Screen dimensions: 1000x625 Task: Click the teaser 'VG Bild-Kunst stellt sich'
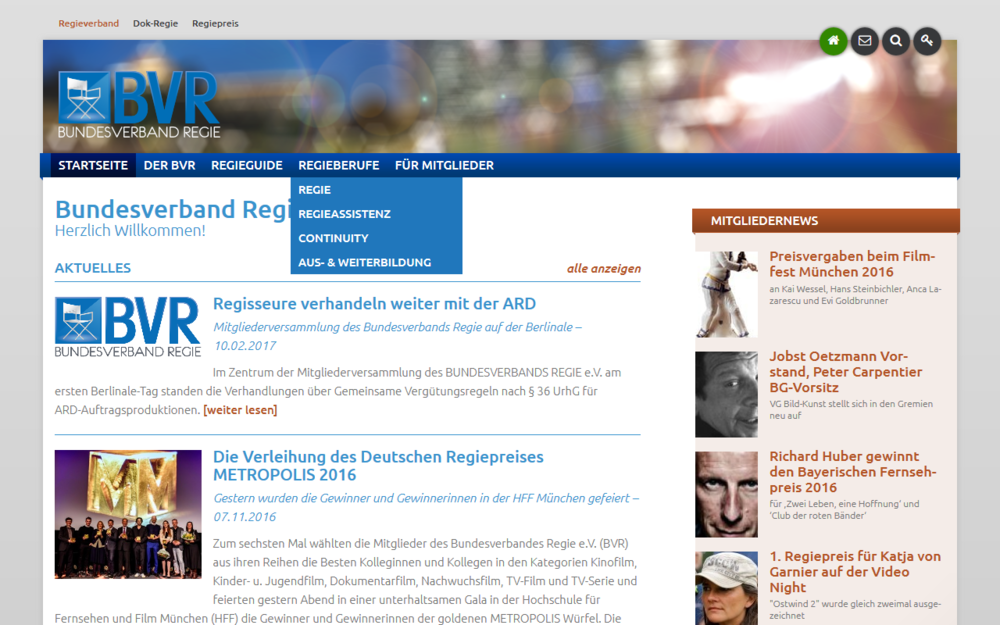[851, 409]
